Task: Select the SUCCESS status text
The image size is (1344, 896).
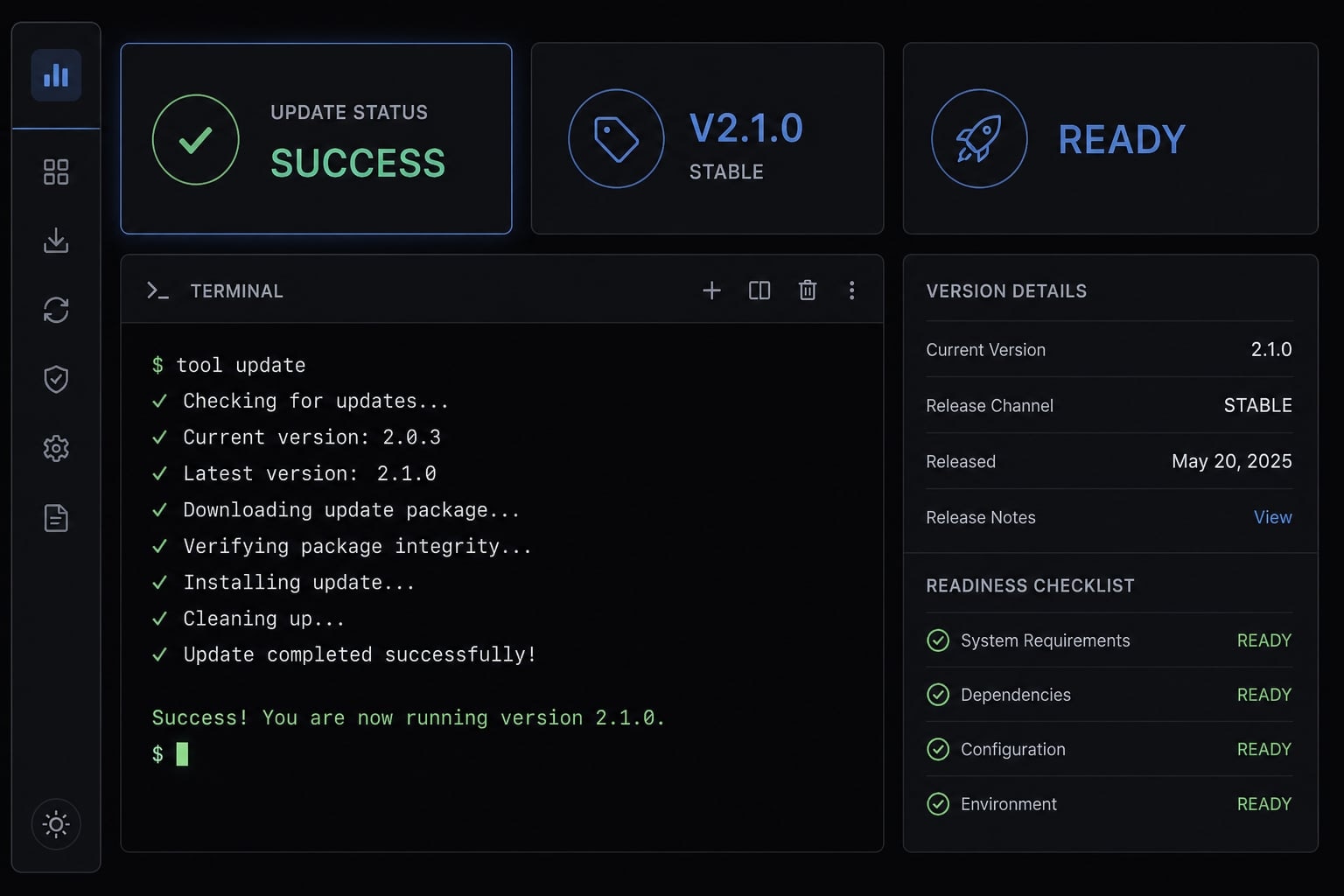Action: click(x=358, y=163)
